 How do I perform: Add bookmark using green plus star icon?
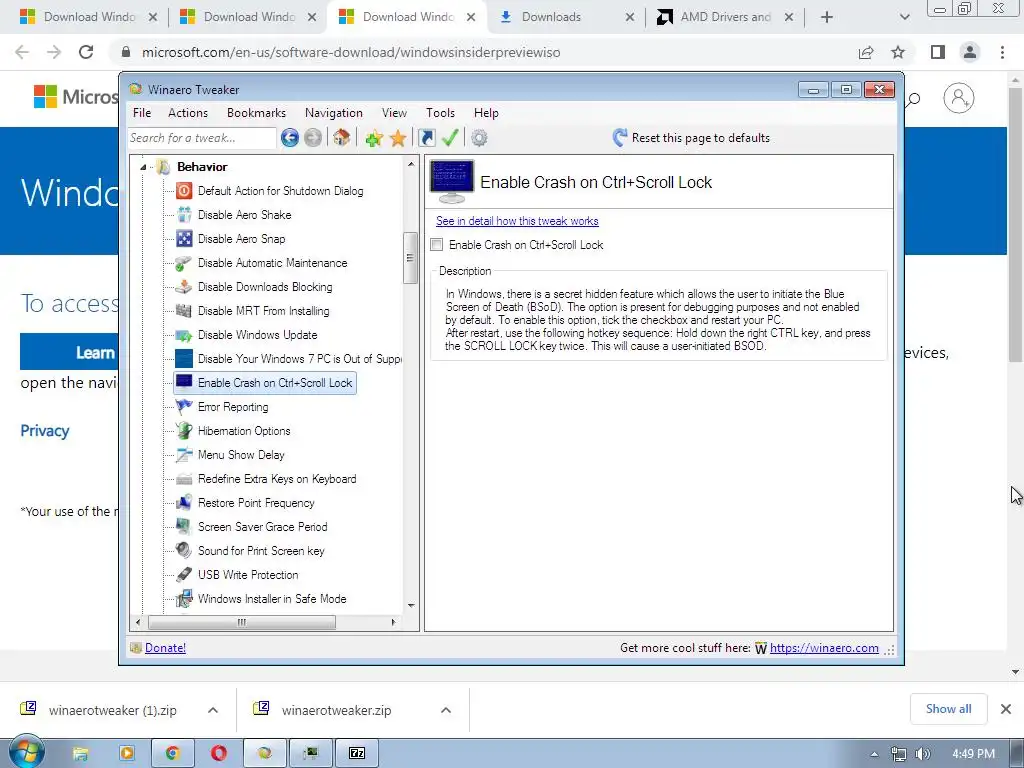[374, 138]
